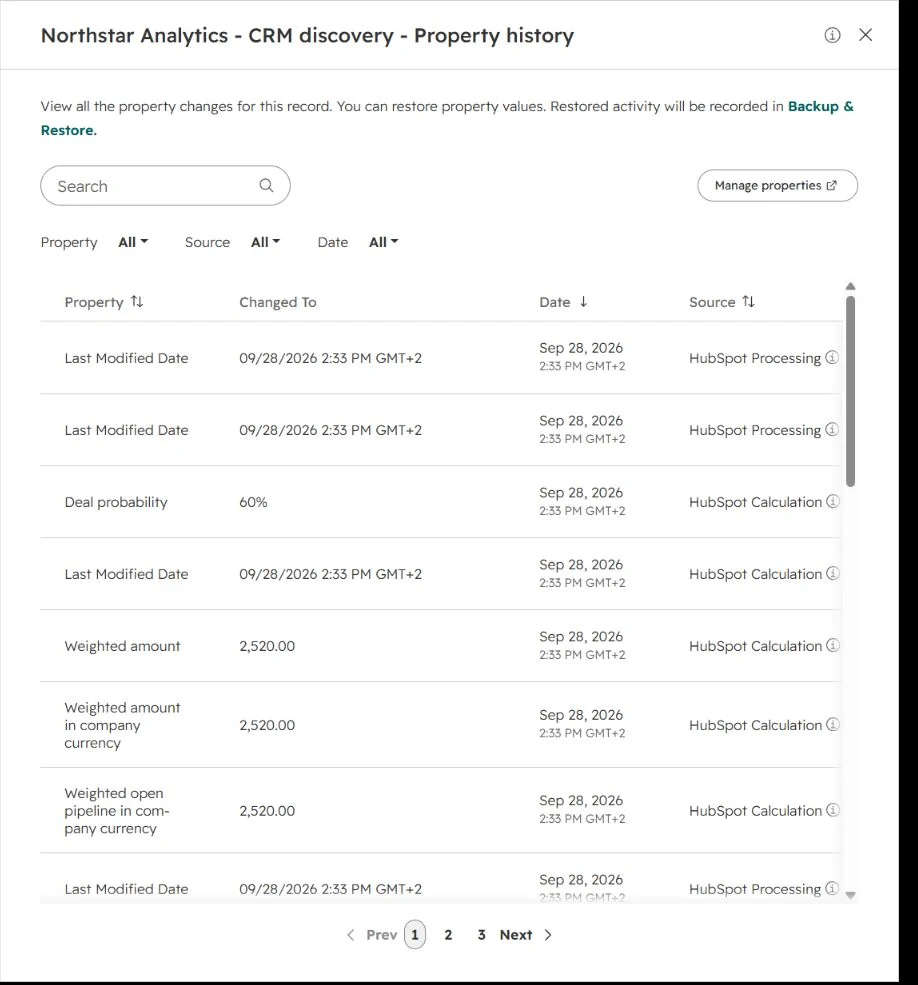Open info icon for Weighted amount in company currency

[x=833, y=724]
